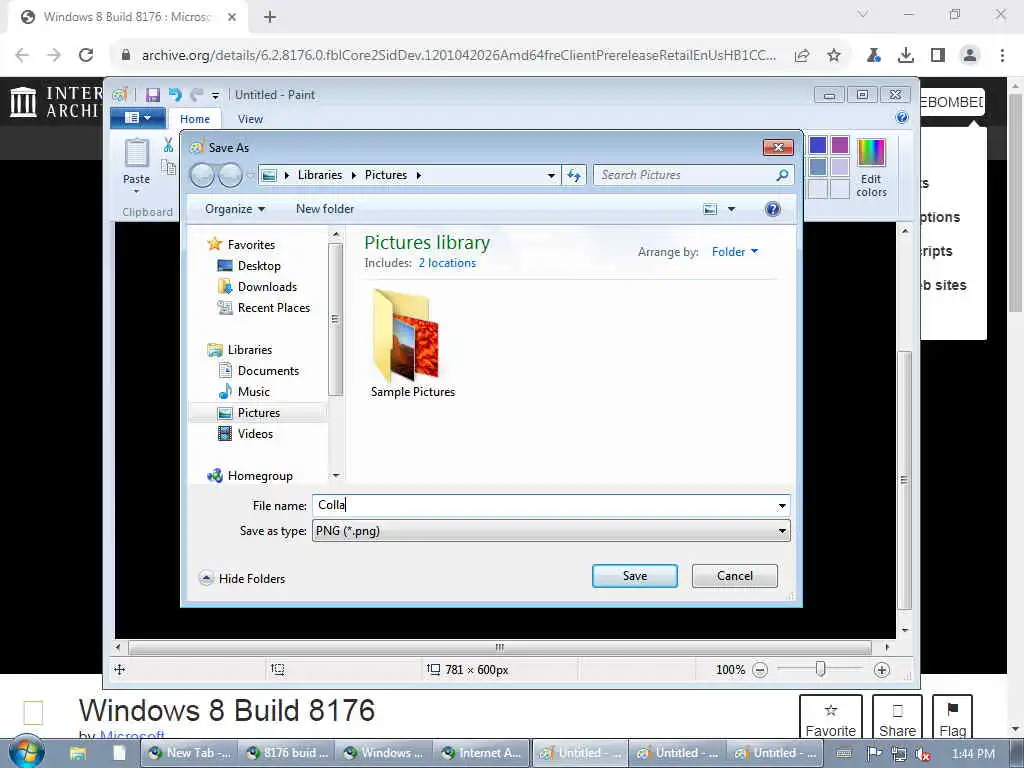1024x768 pixels.
Task: Select Libraries in the navigation pane
Action: [x=249, y=350]
